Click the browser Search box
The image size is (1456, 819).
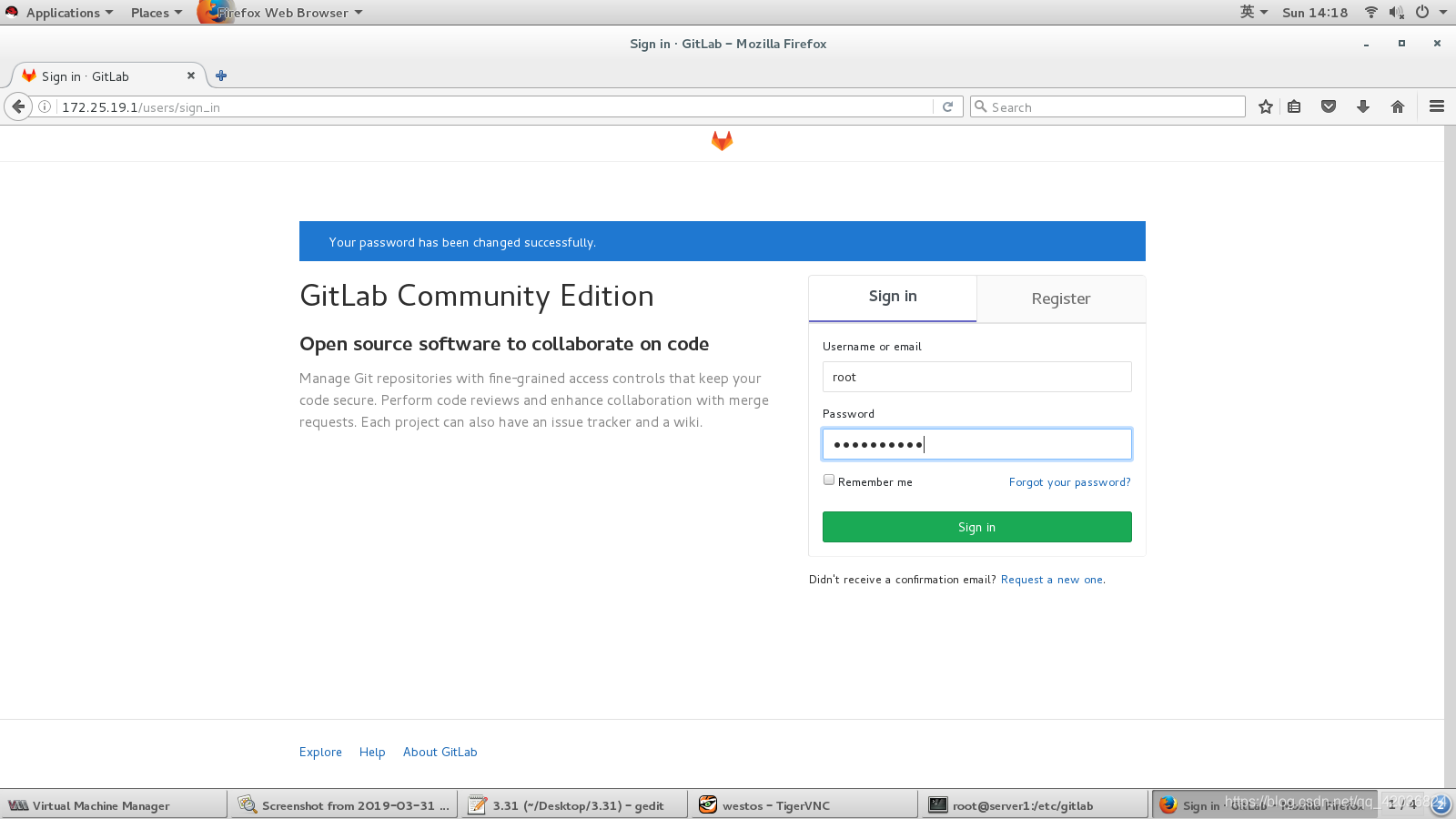pyautogui.click(x=1107, y=106)
